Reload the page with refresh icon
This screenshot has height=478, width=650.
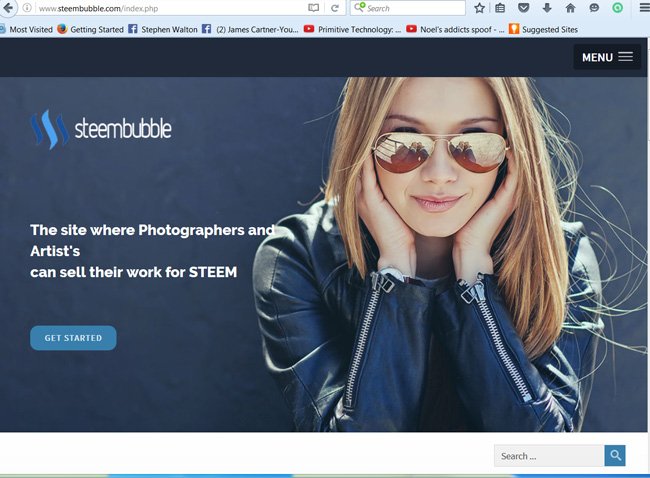(x=335, y=8)
